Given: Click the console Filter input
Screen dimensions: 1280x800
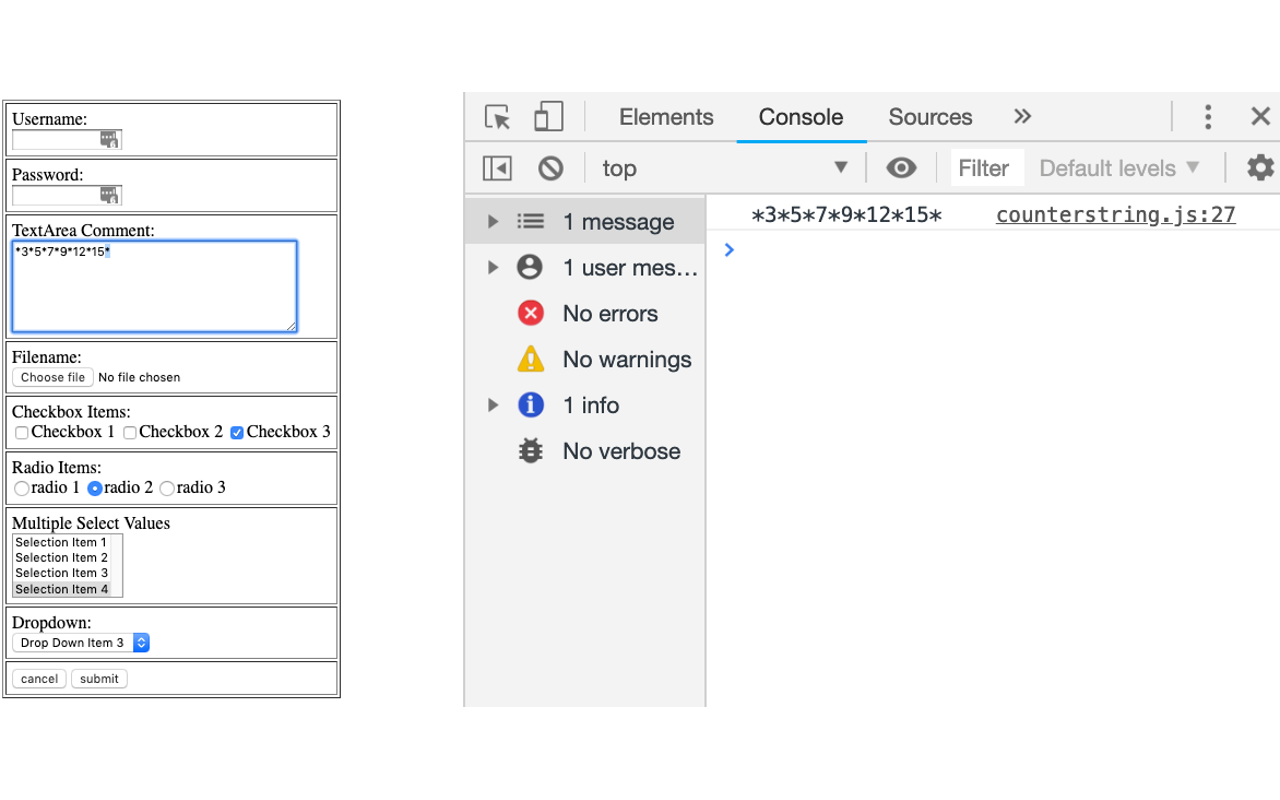Looking at the screenshot, I should click(987, 168).
